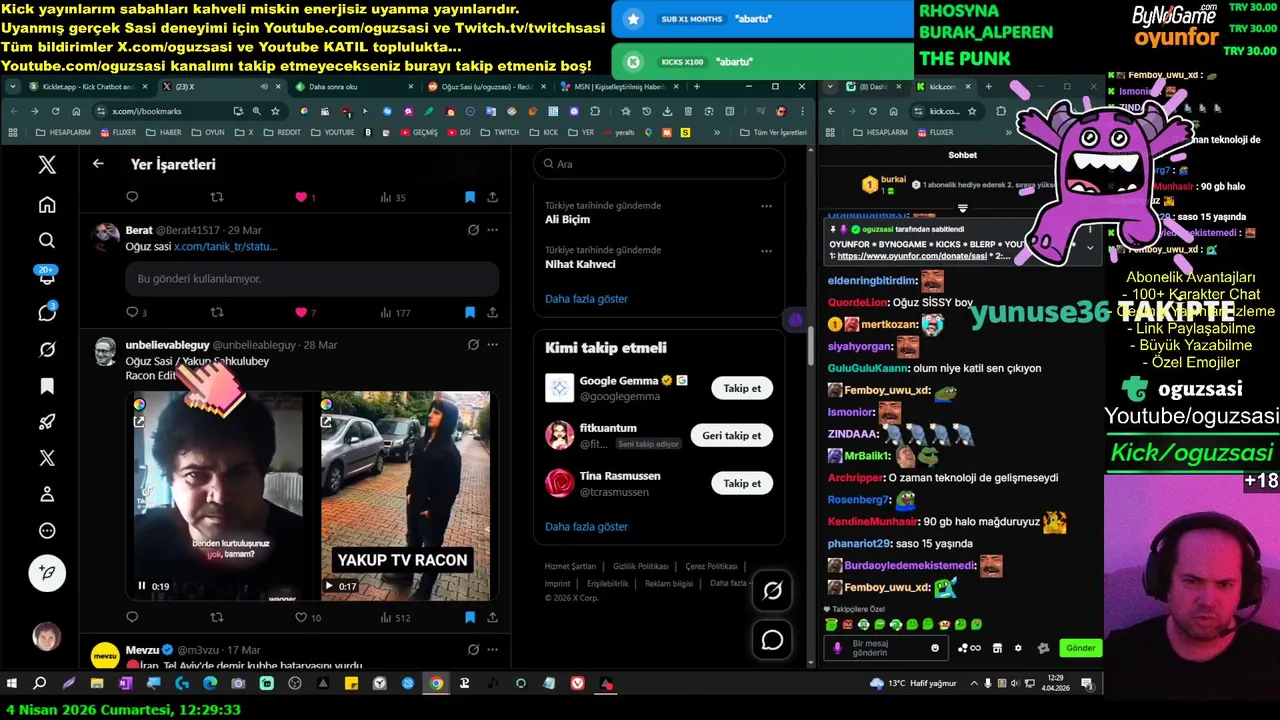1280x720 pixels.
Task: Open emoji picker in Kick chat input
Action: (935, 648)
